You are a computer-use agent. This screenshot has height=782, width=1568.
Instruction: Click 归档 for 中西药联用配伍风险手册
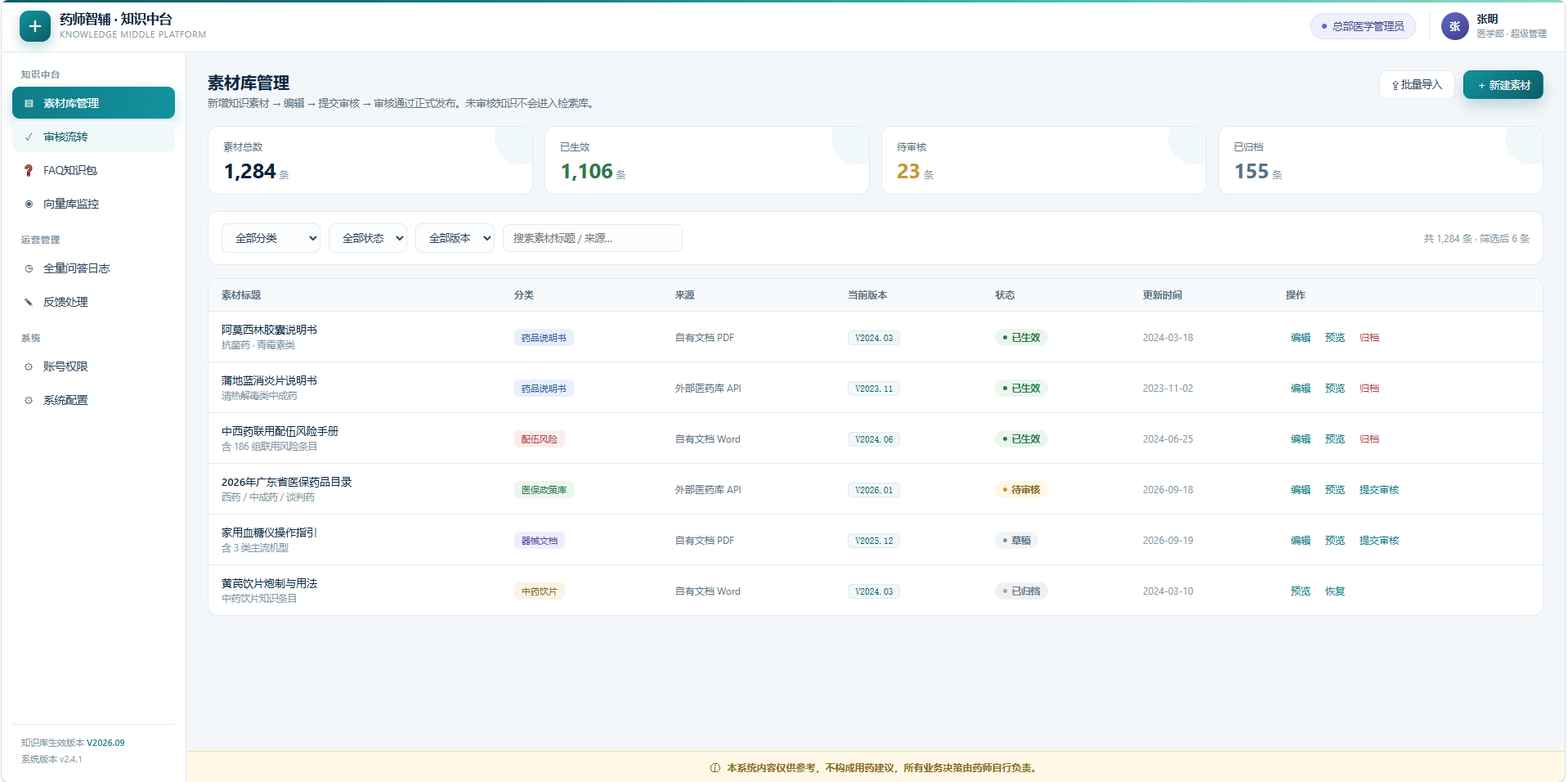coord(1369,439)
